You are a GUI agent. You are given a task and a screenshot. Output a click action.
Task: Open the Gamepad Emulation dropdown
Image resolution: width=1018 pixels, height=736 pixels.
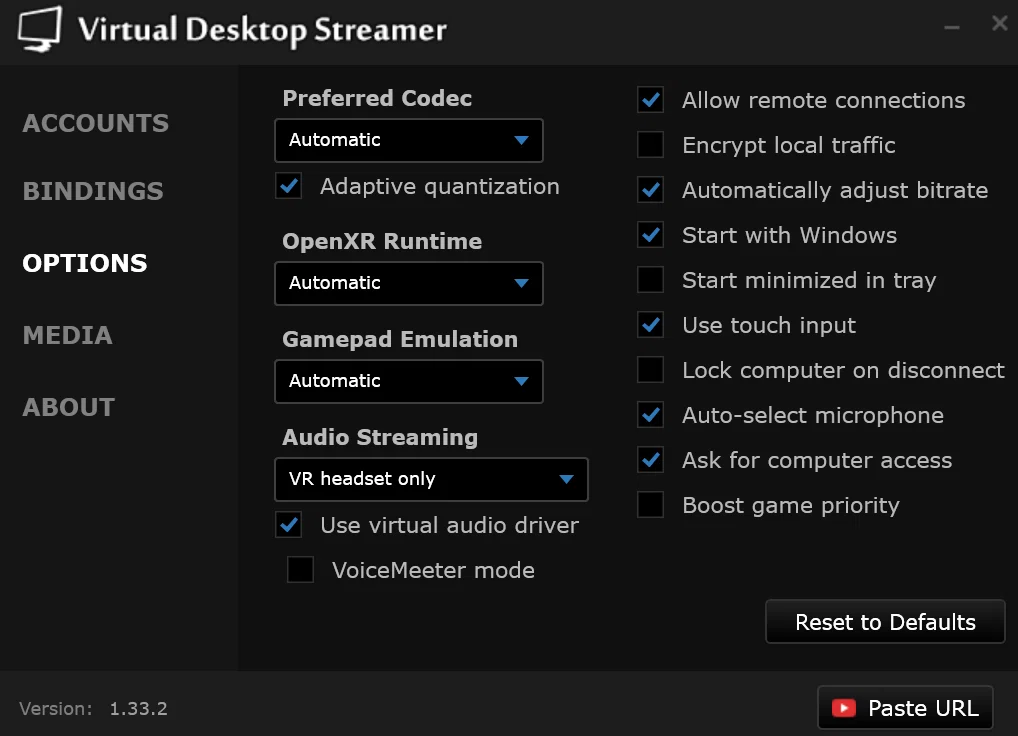(409, 381)
